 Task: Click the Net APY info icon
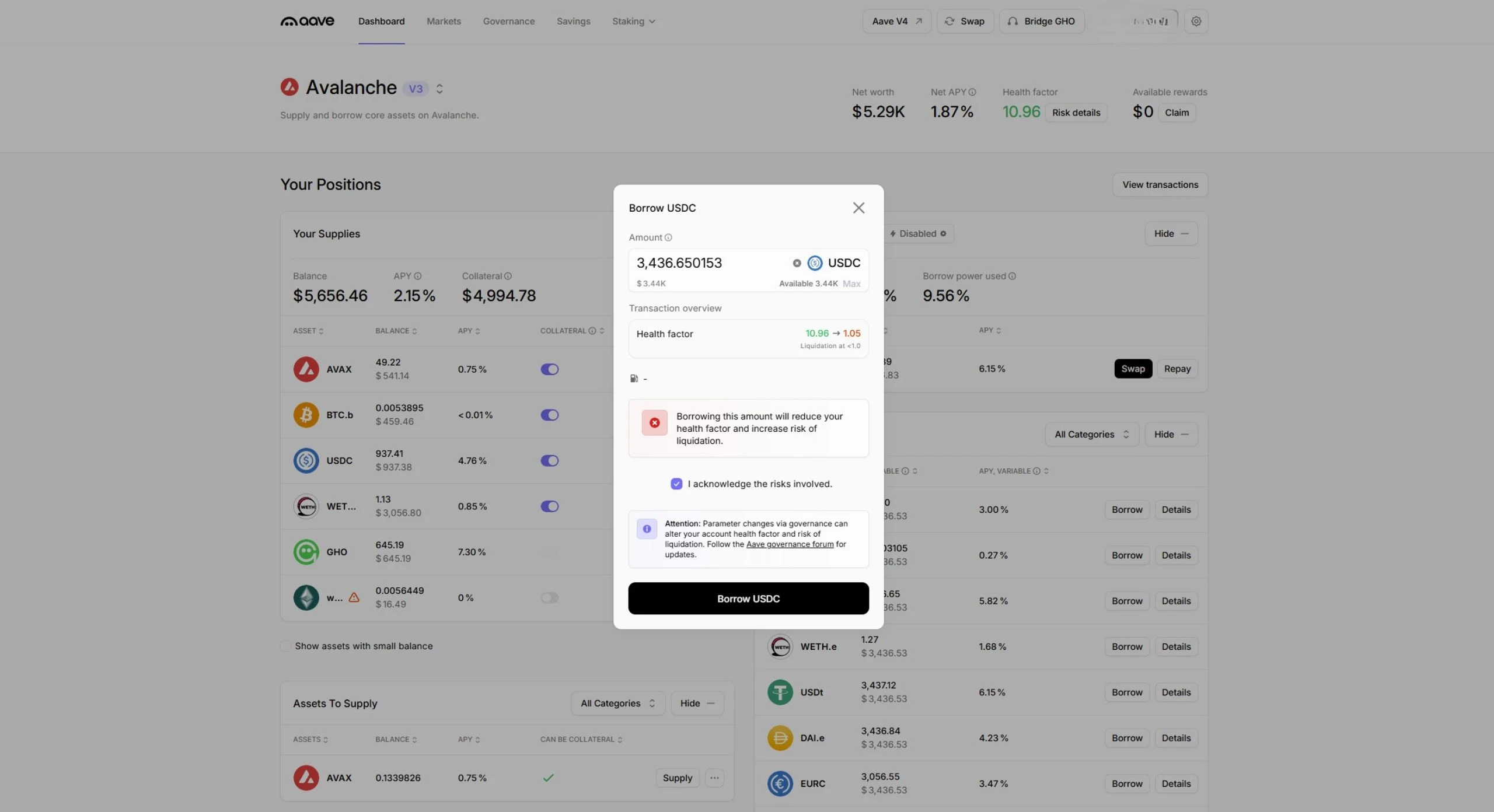click(x=972, y=92)
